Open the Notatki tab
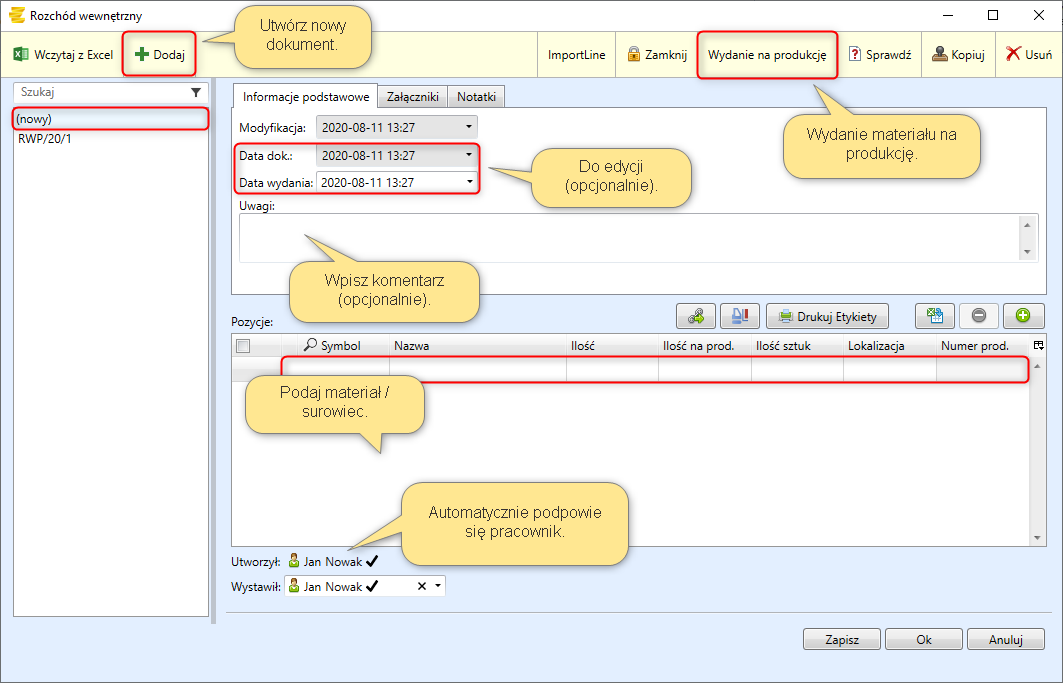Viewport: 1063px width, 683px height. coord(477,97)
